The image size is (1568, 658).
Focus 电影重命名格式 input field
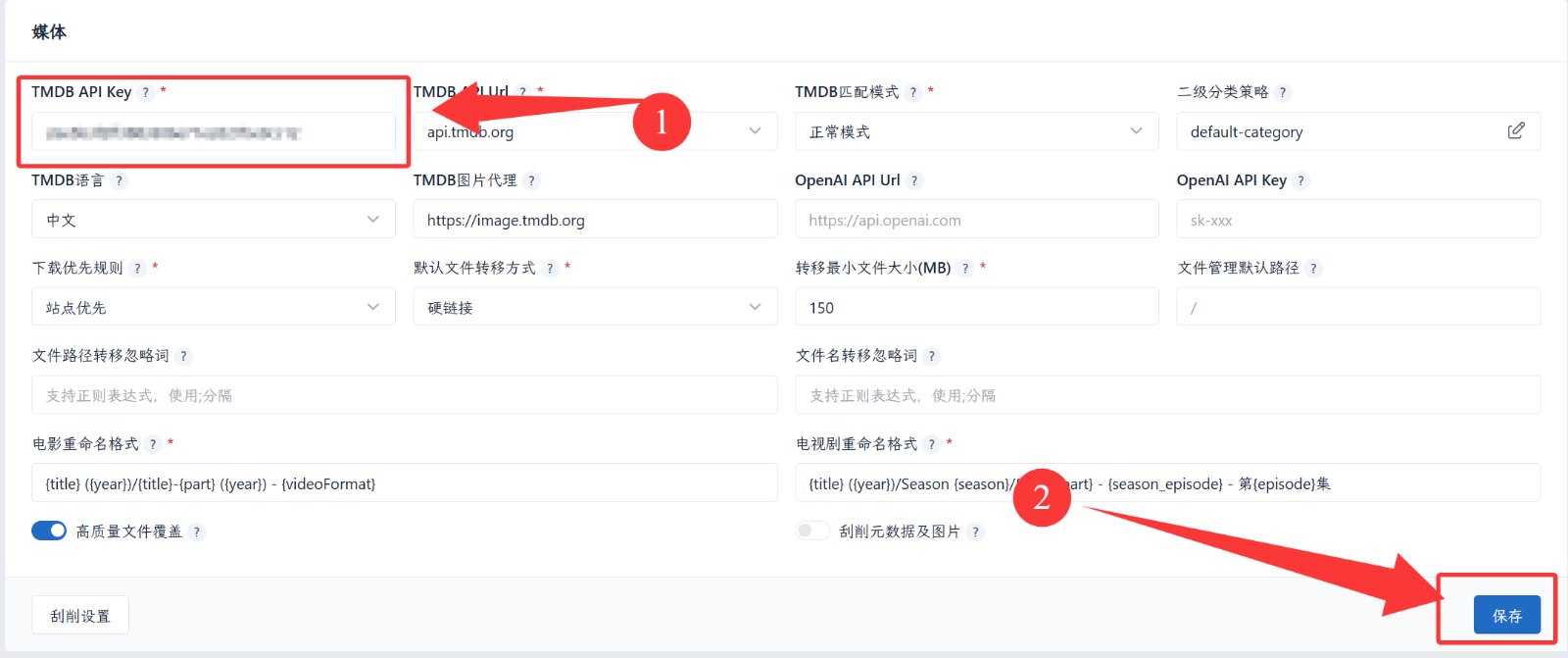point(405,482)
